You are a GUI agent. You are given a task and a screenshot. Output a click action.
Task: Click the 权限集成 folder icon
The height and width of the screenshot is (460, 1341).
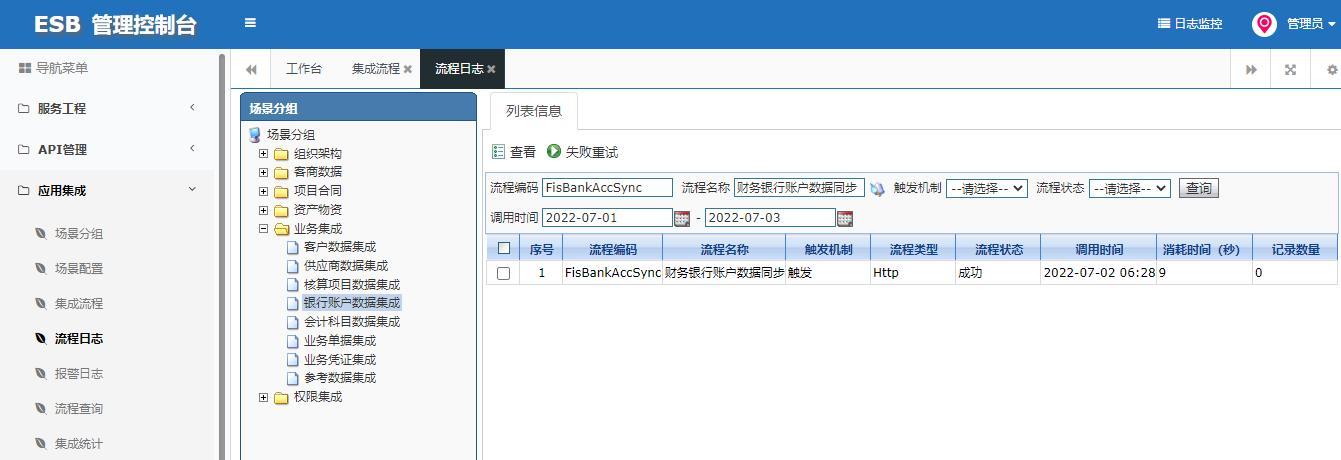[281, 397]
